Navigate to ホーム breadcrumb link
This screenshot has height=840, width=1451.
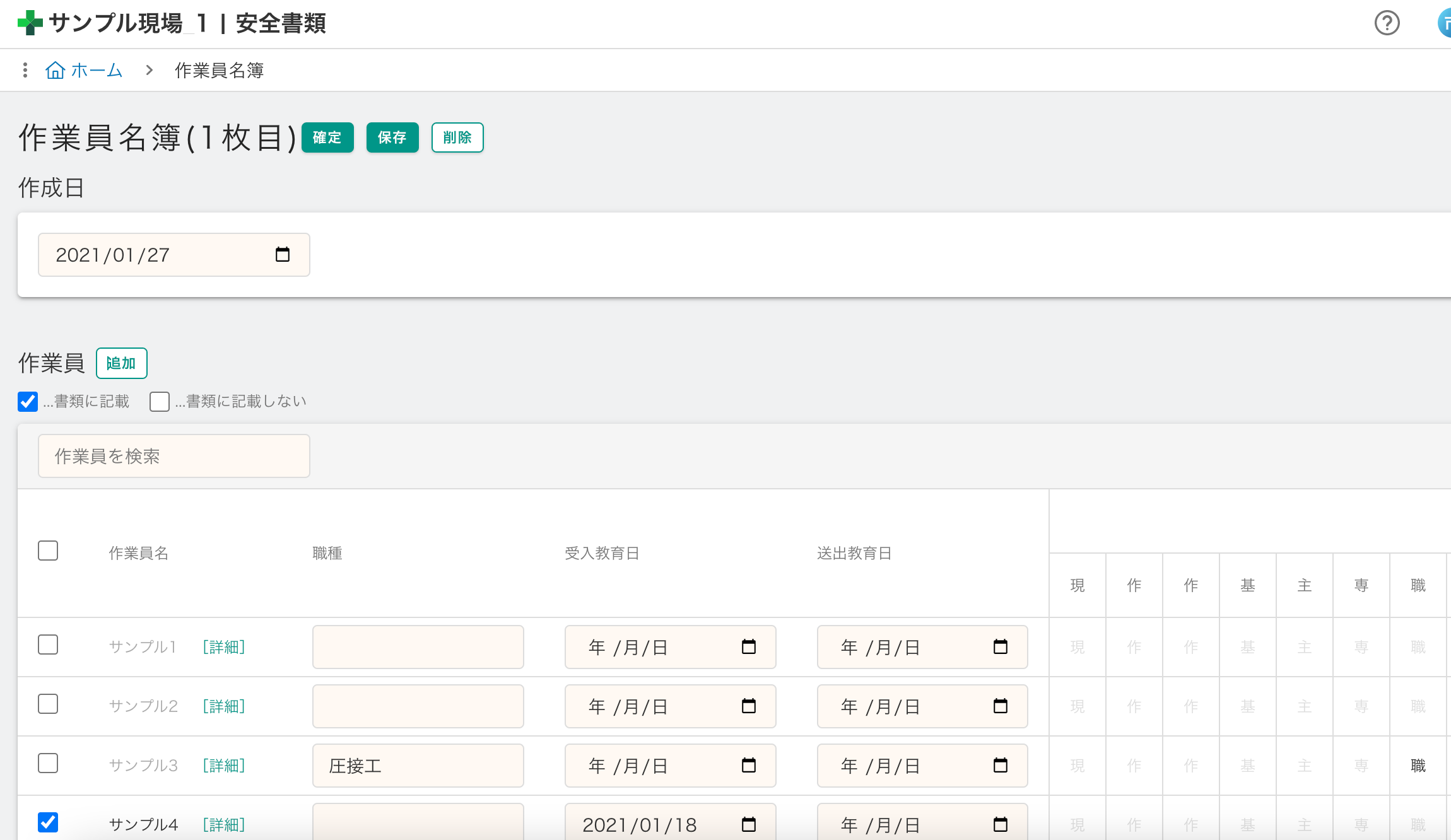point(97,70)
